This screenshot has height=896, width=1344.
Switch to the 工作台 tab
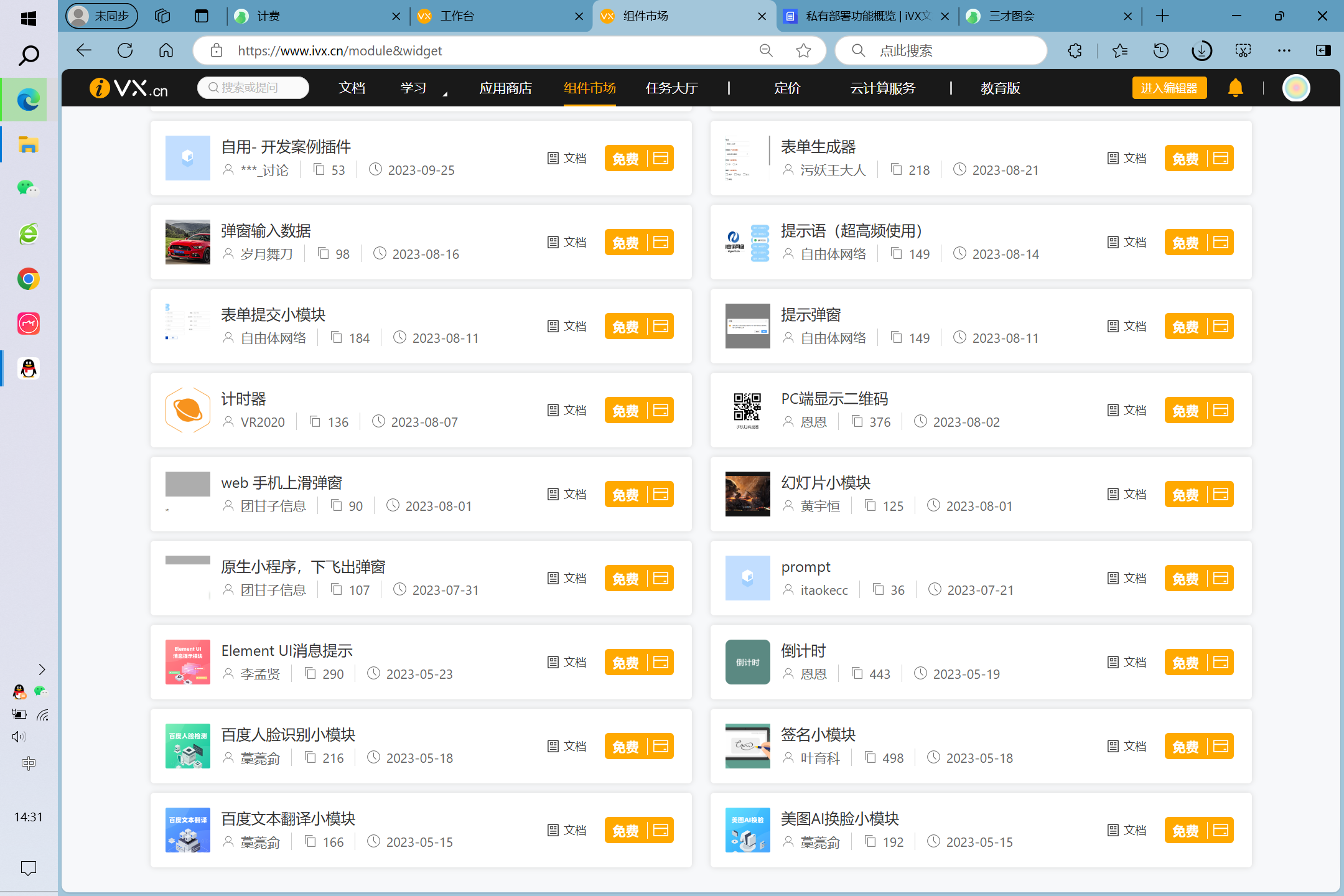(500, 16)
